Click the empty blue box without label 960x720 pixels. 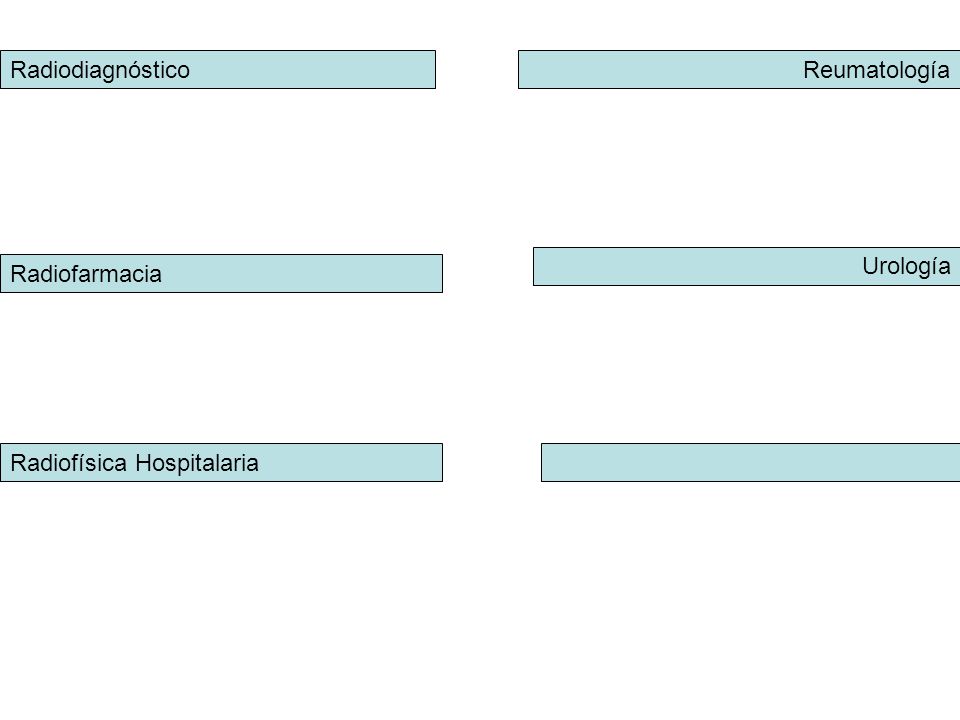click(751, 462)
